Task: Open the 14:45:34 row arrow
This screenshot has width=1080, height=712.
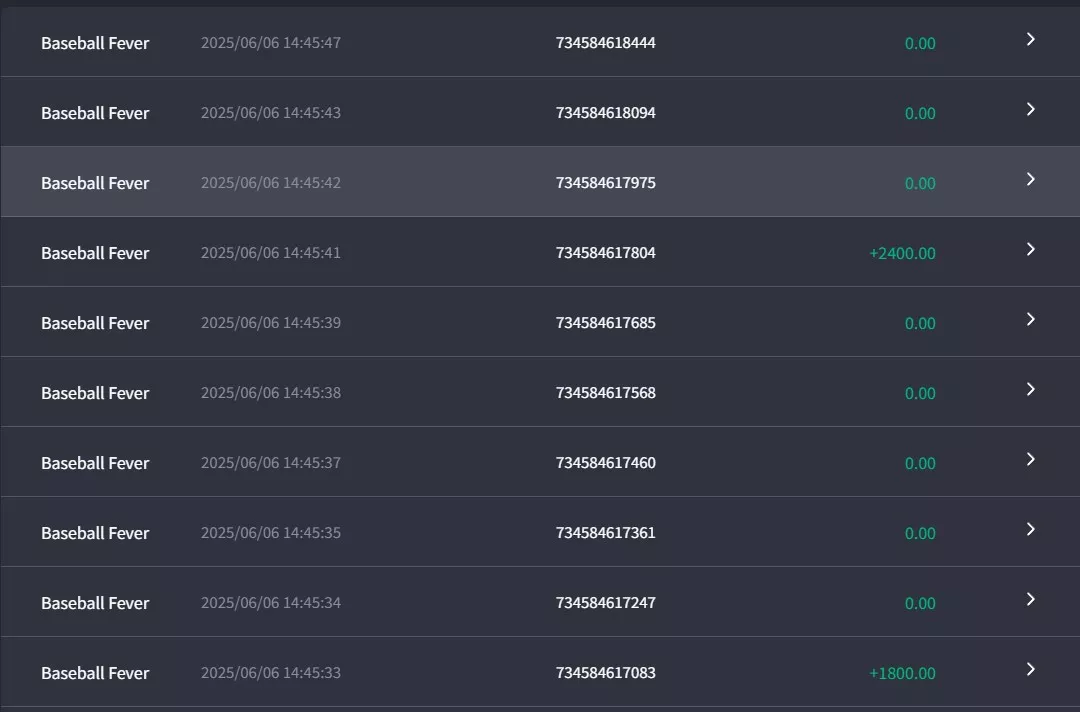Action: [1030, 599]
